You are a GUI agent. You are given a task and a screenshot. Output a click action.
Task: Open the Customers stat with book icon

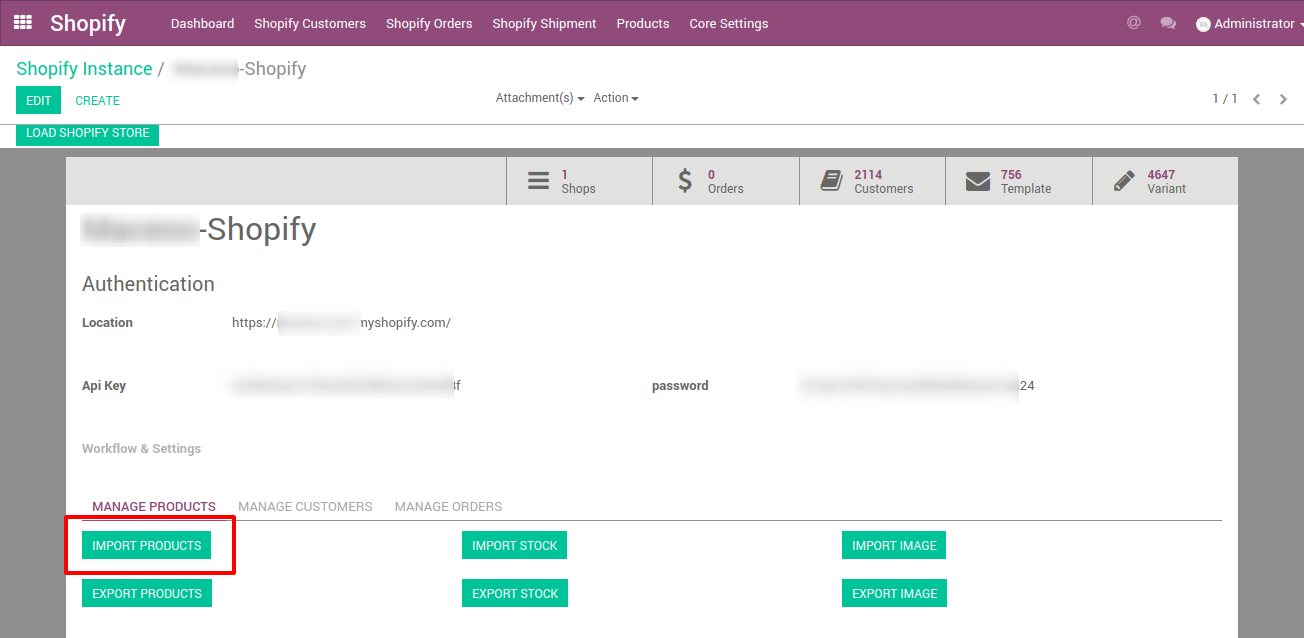tap(872, 181)
